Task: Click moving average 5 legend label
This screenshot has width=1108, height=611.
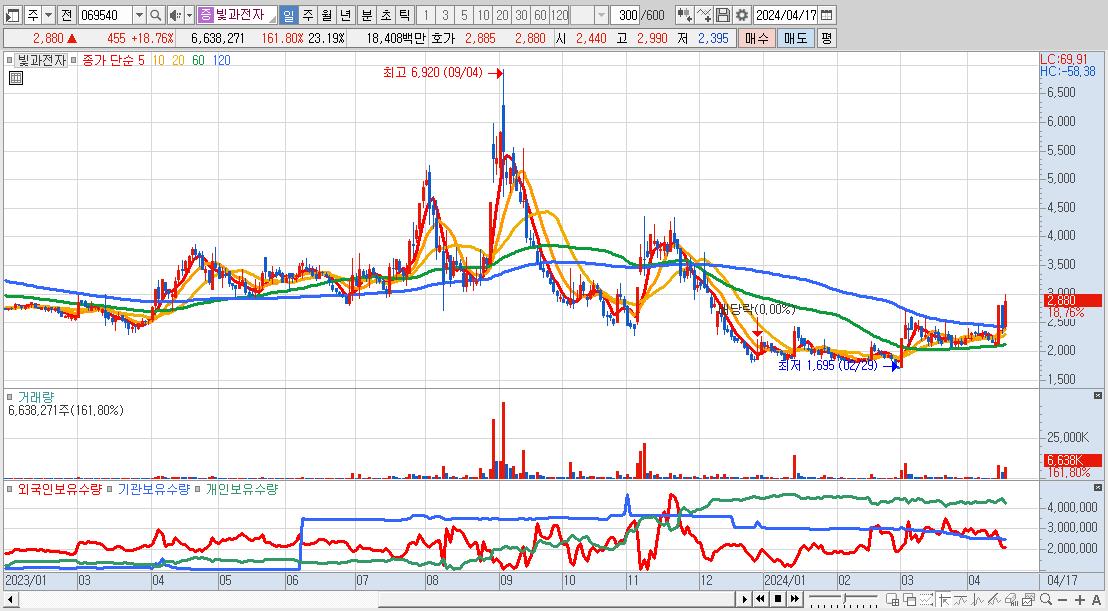Action: (x=139, y=61)
